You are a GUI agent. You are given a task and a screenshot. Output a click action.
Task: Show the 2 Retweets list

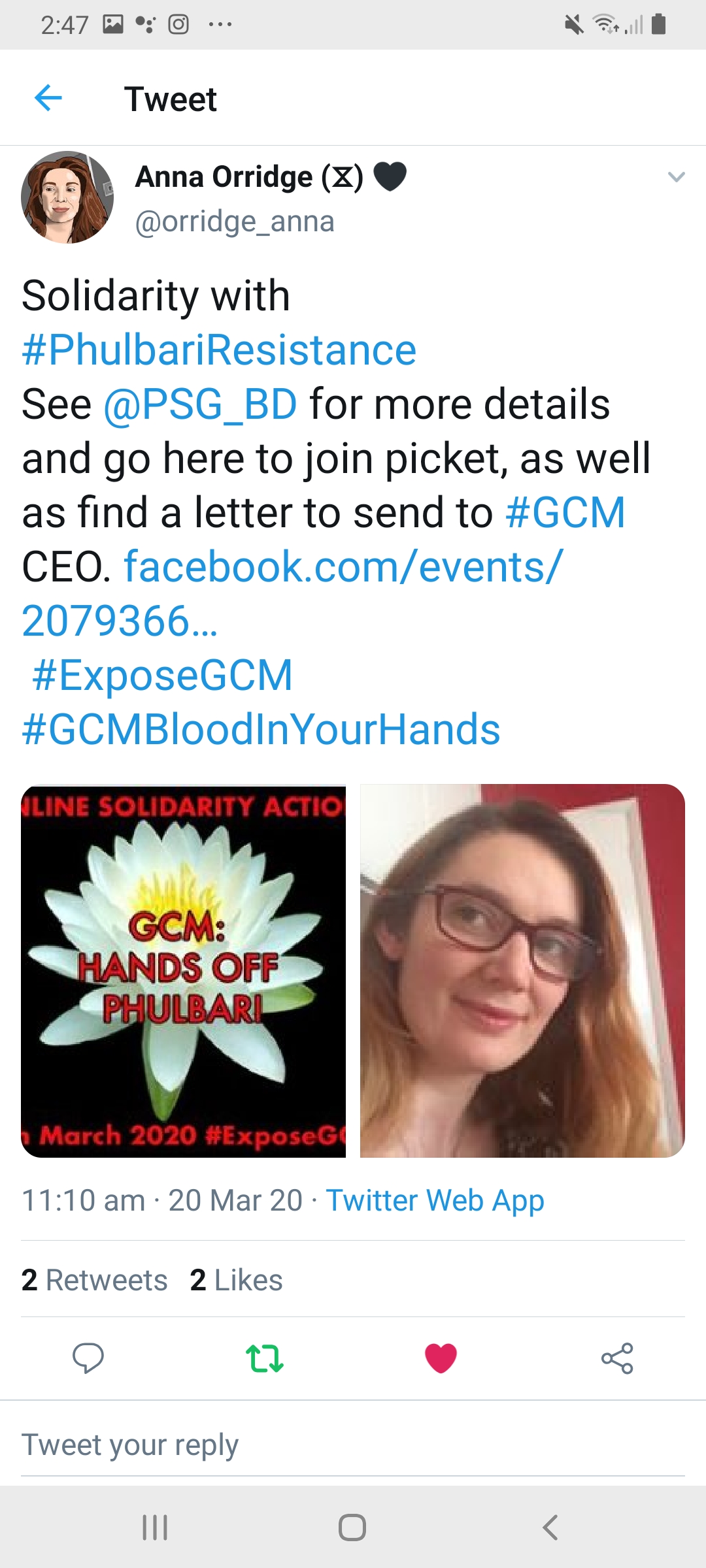coord(95,1281)
